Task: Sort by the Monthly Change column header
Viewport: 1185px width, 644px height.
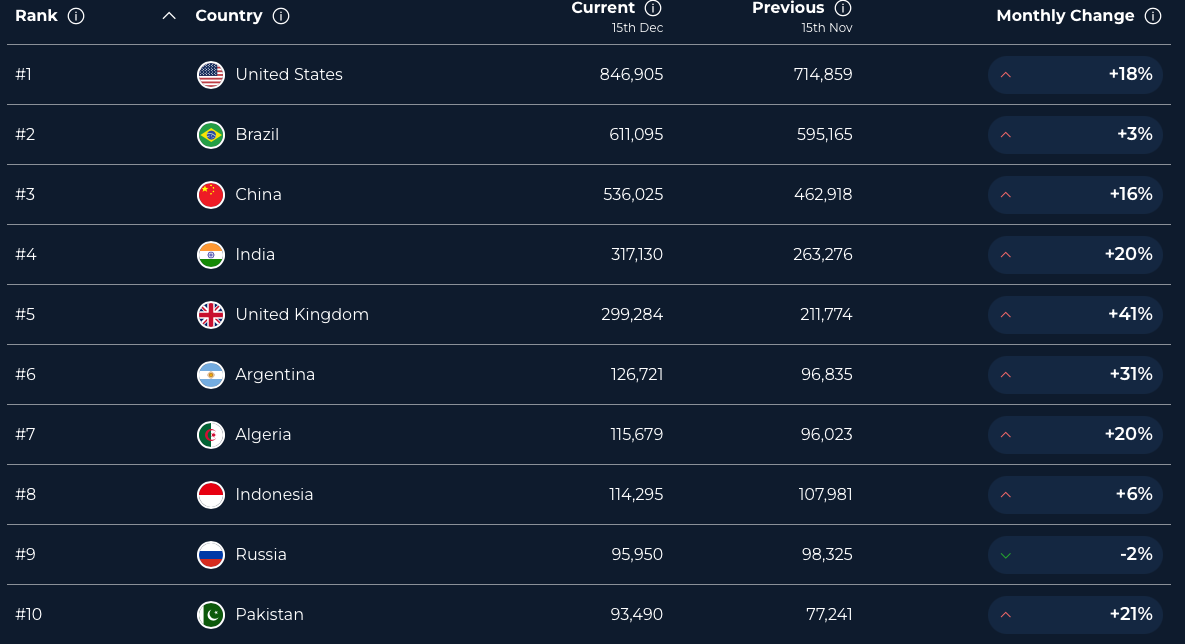Action: tap(1065, 16)
